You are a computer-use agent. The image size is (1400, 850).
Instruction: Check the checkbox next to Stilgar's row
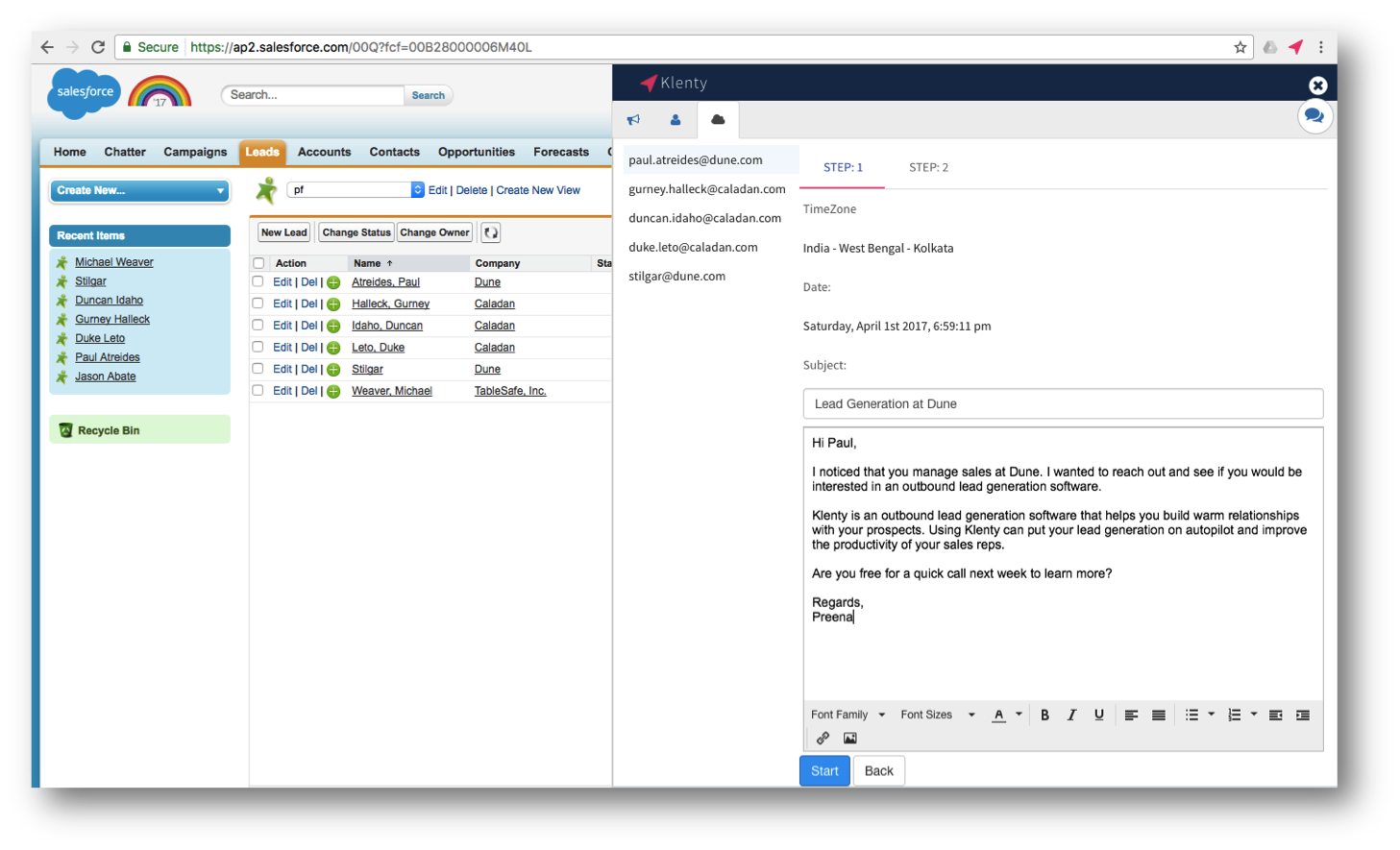click(258, 369)
